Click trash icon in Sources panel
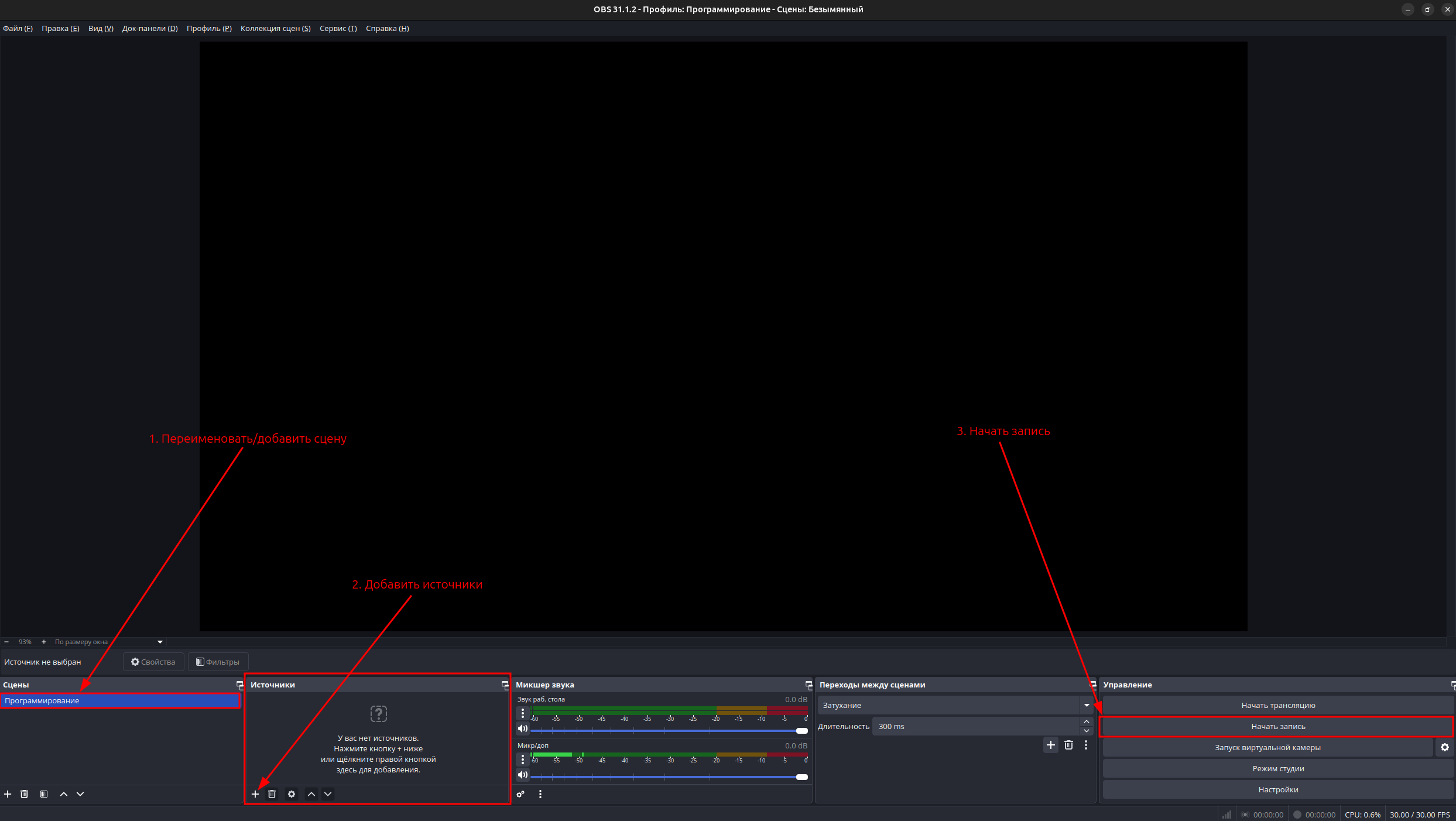Image resolution: width=1456 pixels, height=821 pixels. click(272, 794)
